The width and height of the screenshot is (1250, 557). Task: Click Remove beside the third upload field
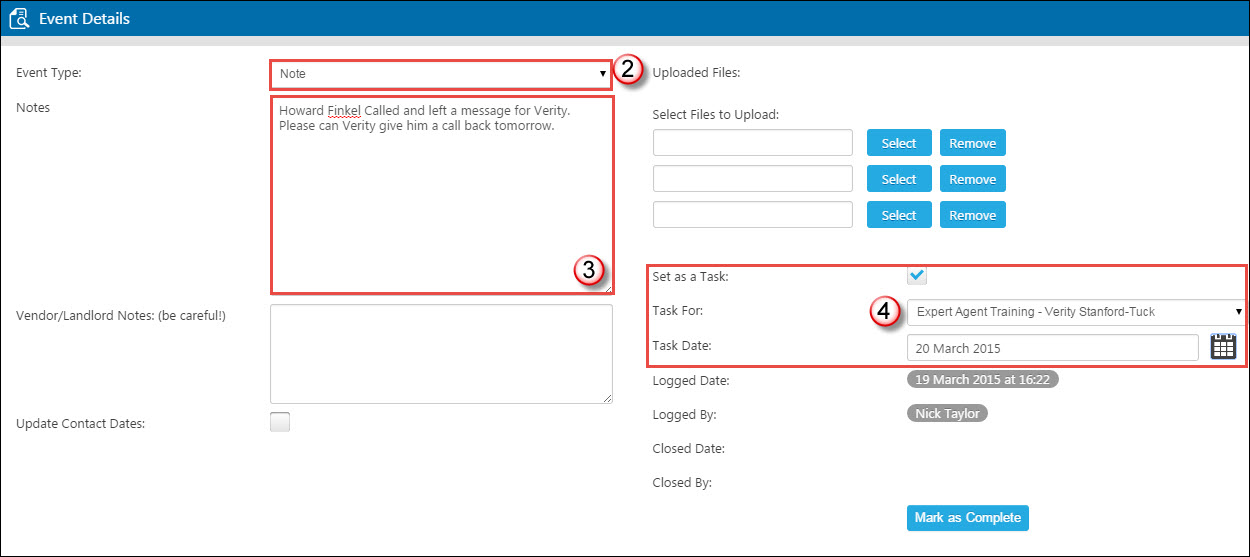click(972, 215)
